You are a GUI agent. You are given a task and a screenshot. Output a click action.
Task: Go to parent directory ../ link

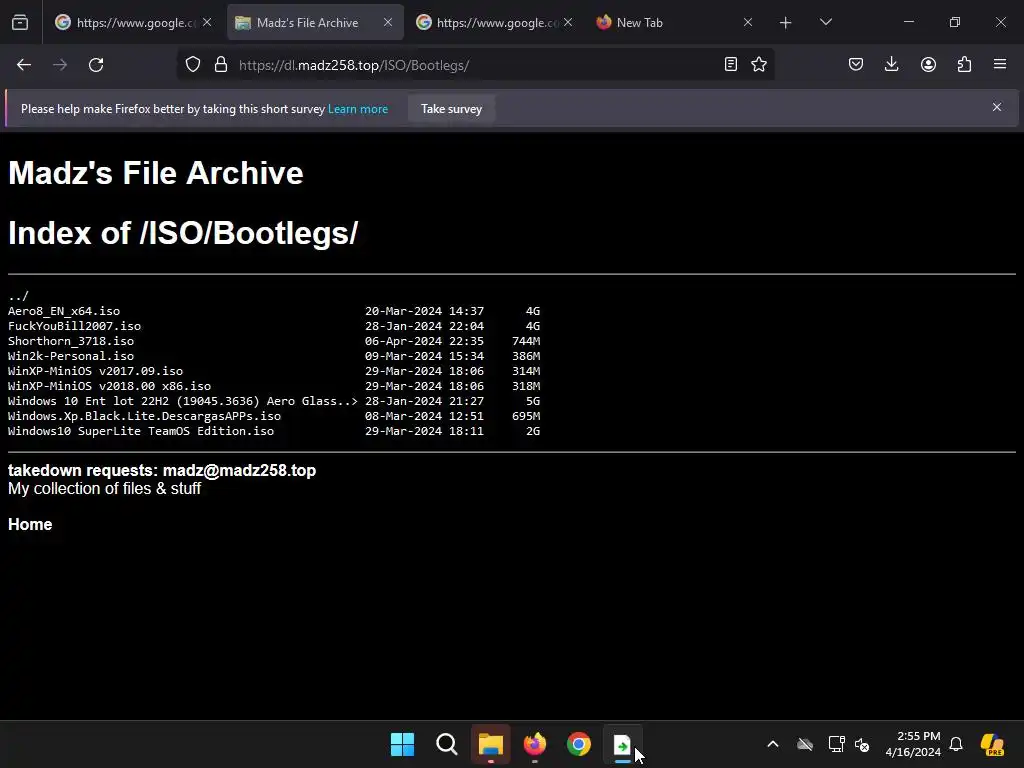18,296
